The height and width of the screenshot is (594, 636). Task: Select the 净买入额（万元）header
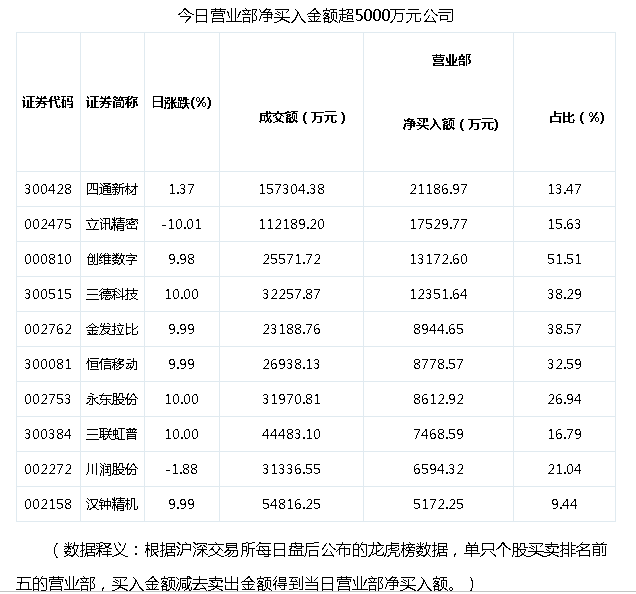pos(450,124)
